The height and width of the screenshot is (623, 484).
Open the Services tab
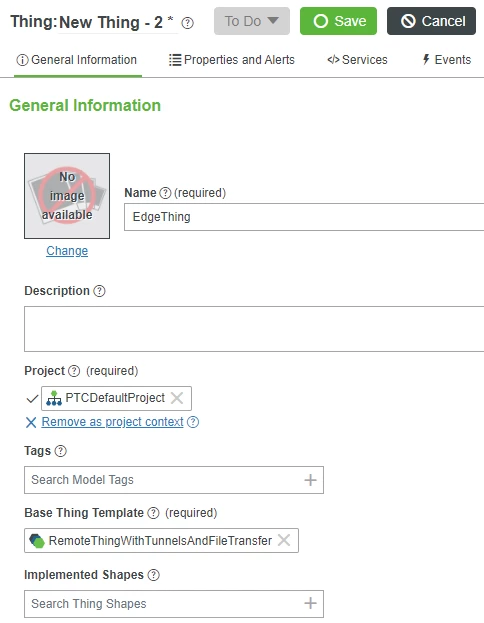(357, 60)
